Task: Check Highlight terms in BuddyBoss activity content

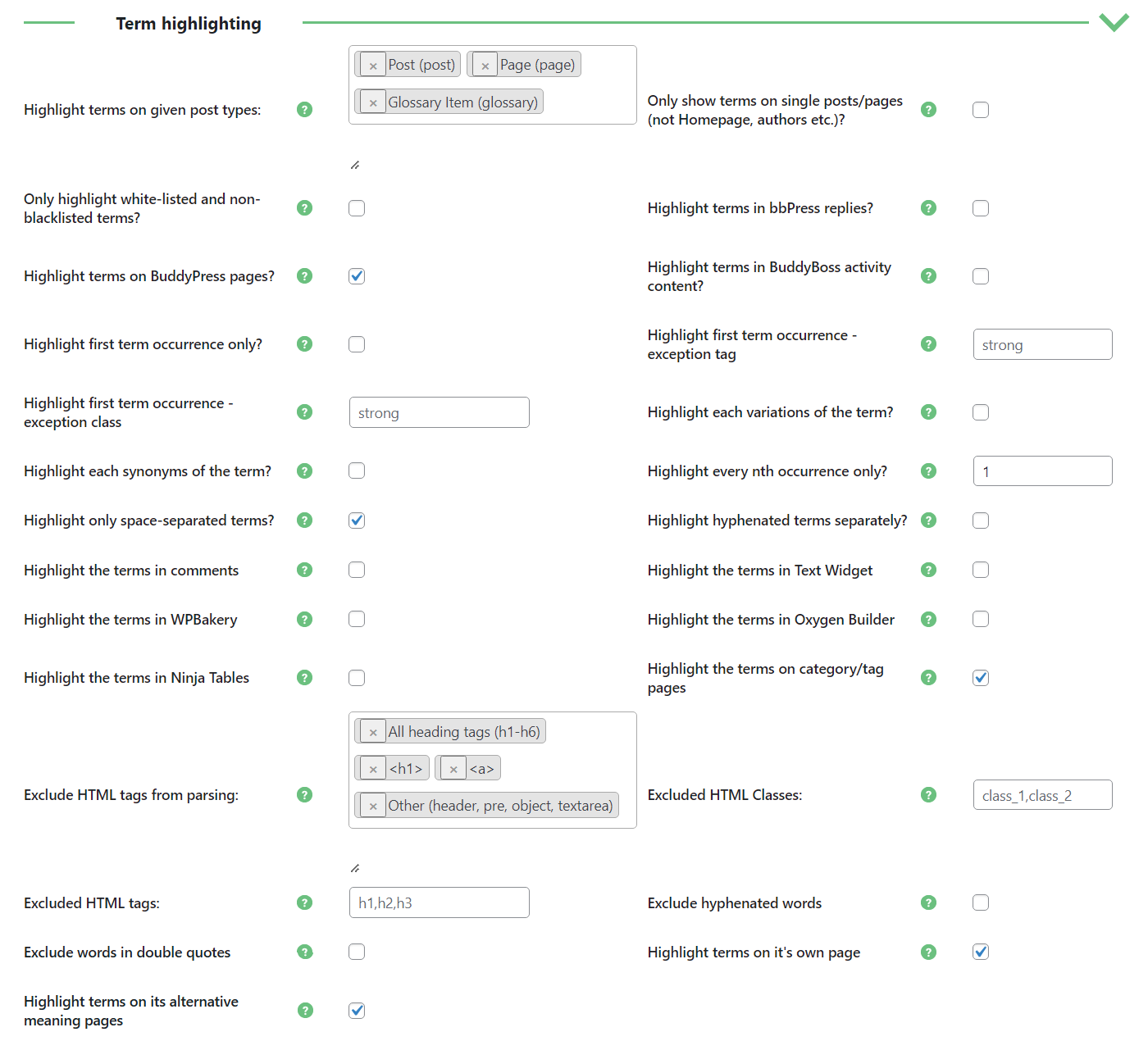Action: point(981,276)
